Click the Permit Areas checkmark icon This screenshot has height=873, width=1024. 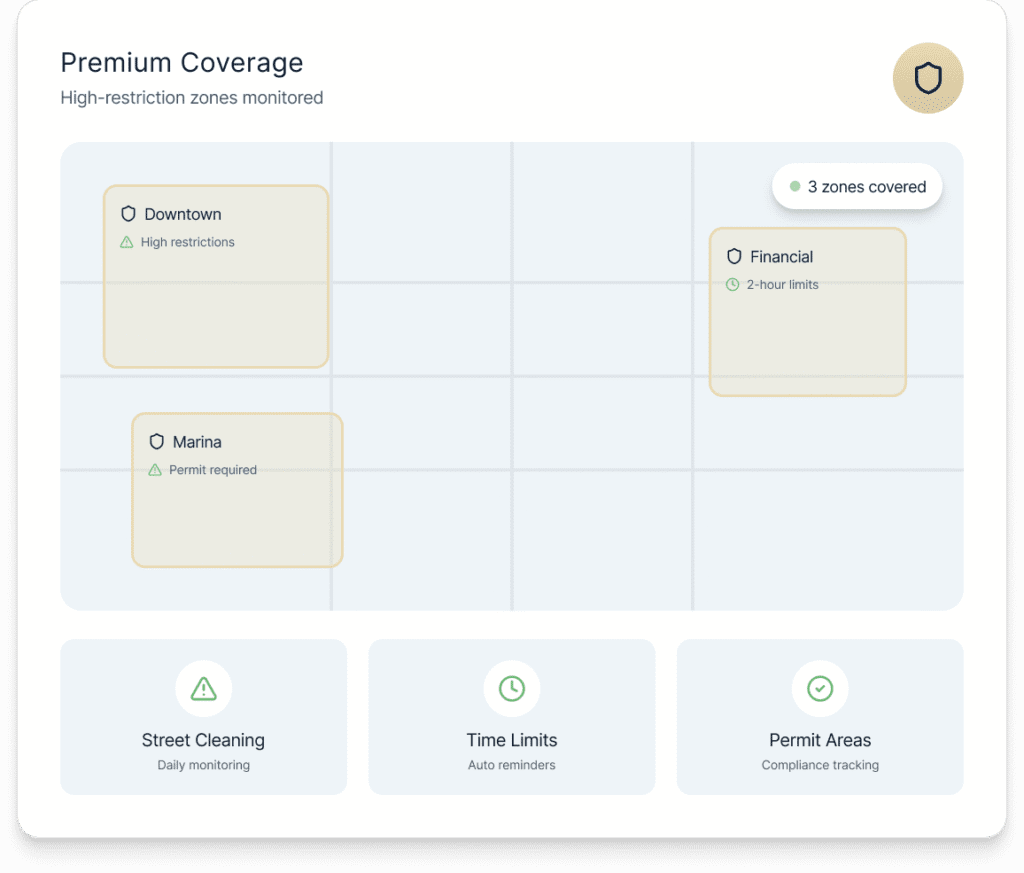point(820,688)
